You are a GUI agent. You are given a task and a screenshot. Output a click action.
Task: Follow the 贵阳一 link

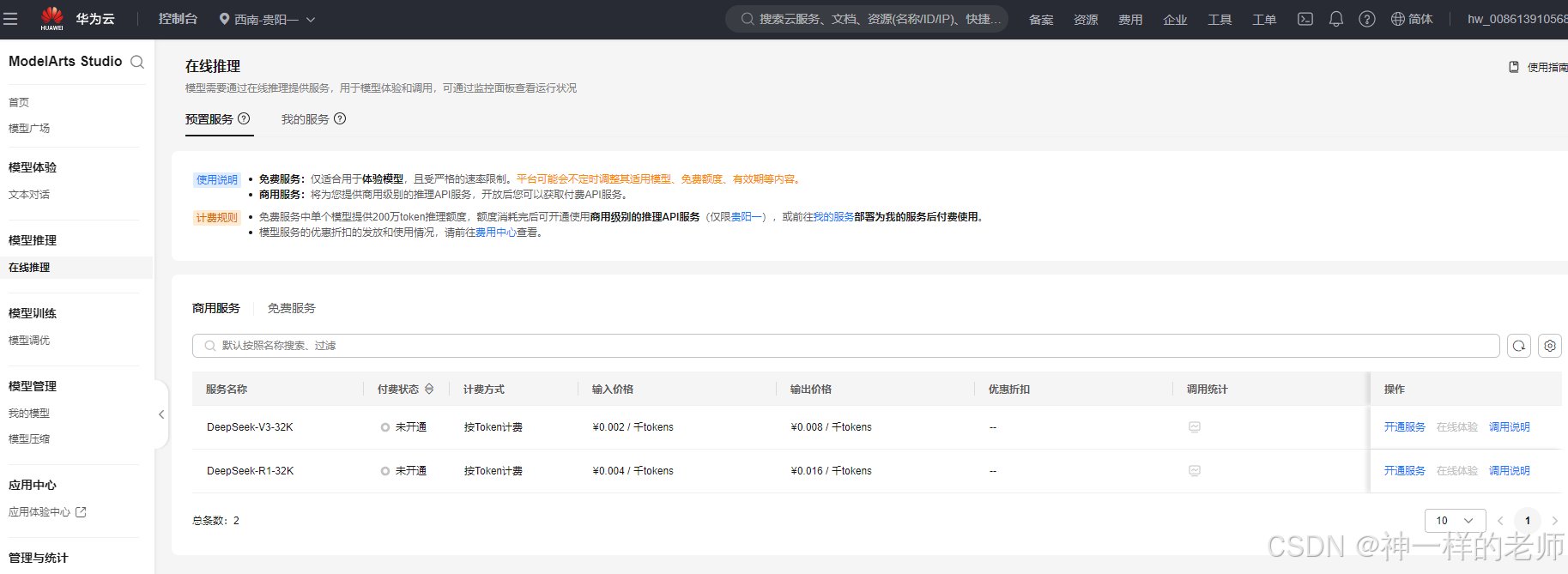coord(746,217)
